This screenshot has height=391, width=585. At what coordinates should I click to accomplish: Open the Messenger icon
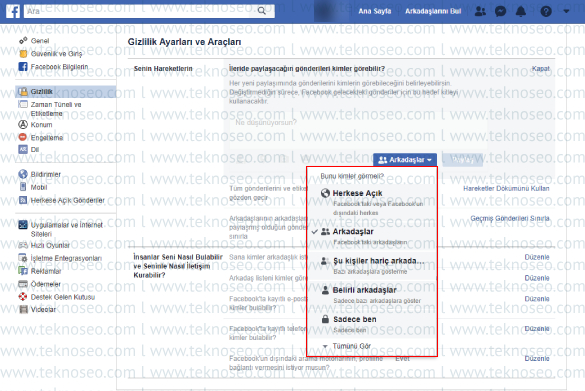point(500,11)
